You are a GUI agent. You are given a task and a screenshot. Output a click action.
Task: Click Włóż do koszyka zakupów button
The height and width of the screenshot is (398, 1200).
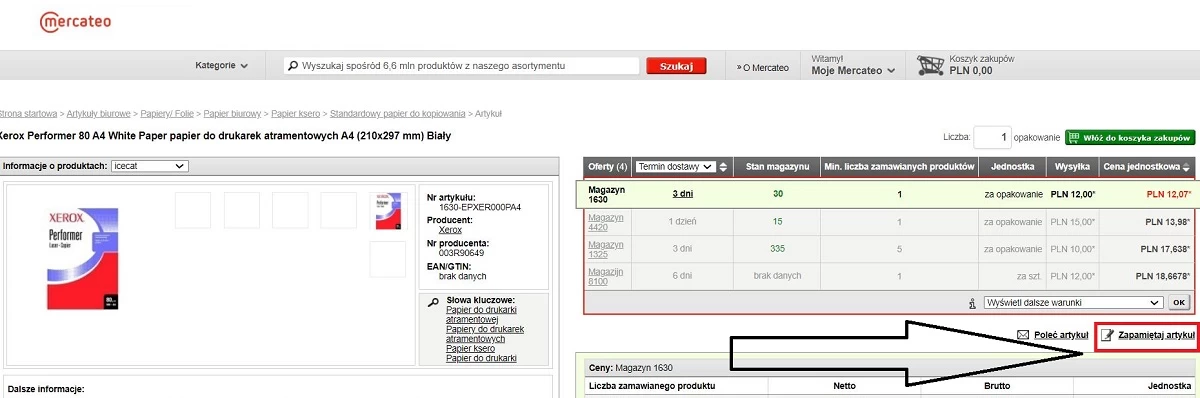click(1130, 137)
